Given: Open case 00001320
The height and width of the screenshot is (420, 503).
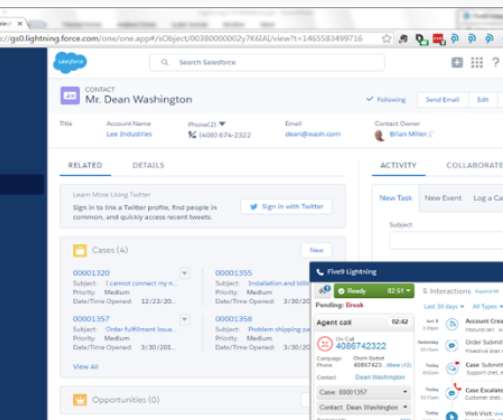Looking at the screenshot, I should click(x=91, y=273).
